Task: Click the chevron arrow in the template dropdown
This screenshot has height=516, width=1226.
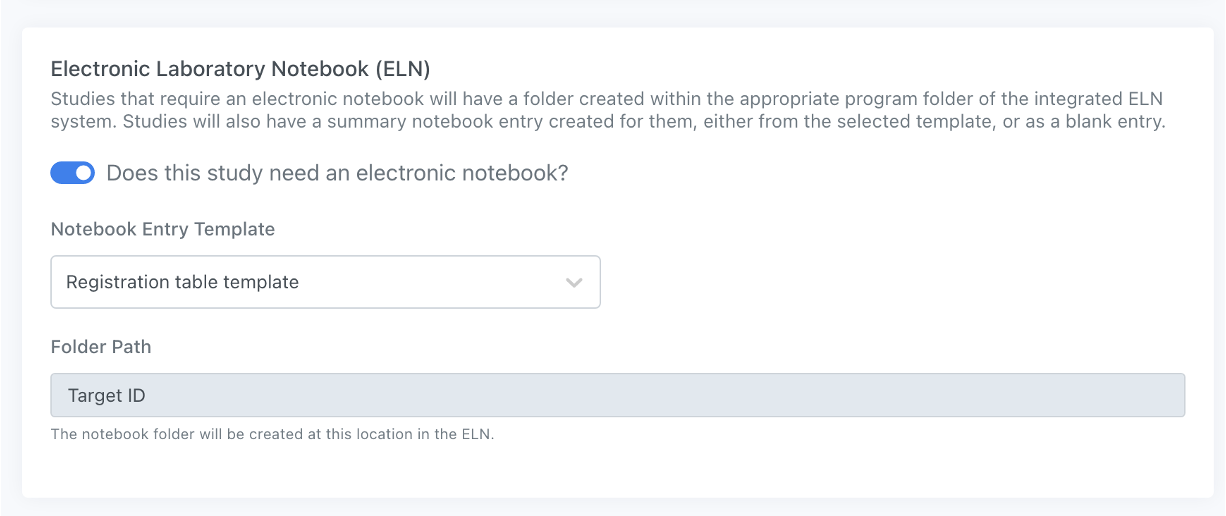Action: (x=574, y=282)
